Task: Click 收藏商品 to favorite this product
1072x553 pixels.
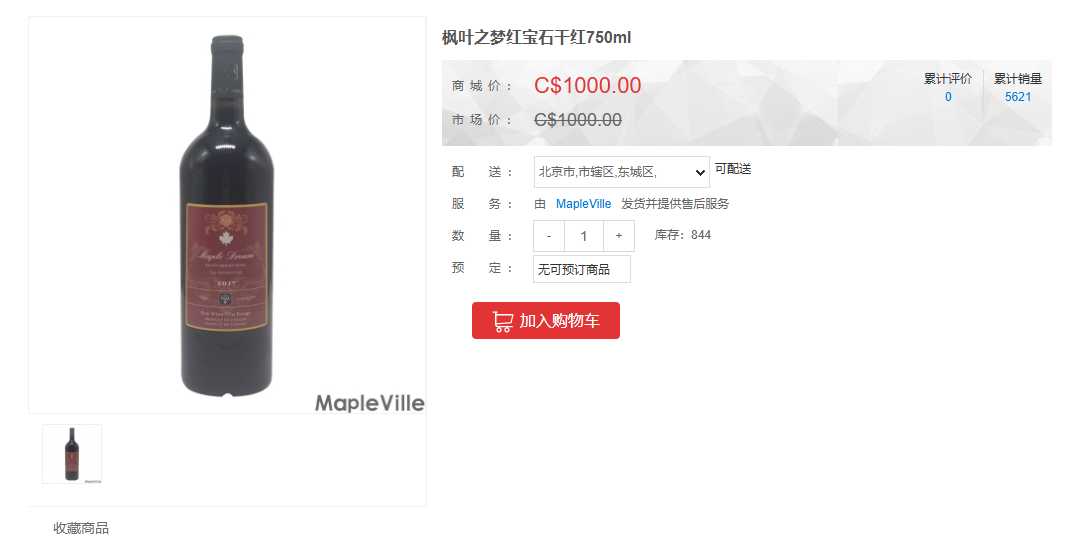Action: coord(81,528)
